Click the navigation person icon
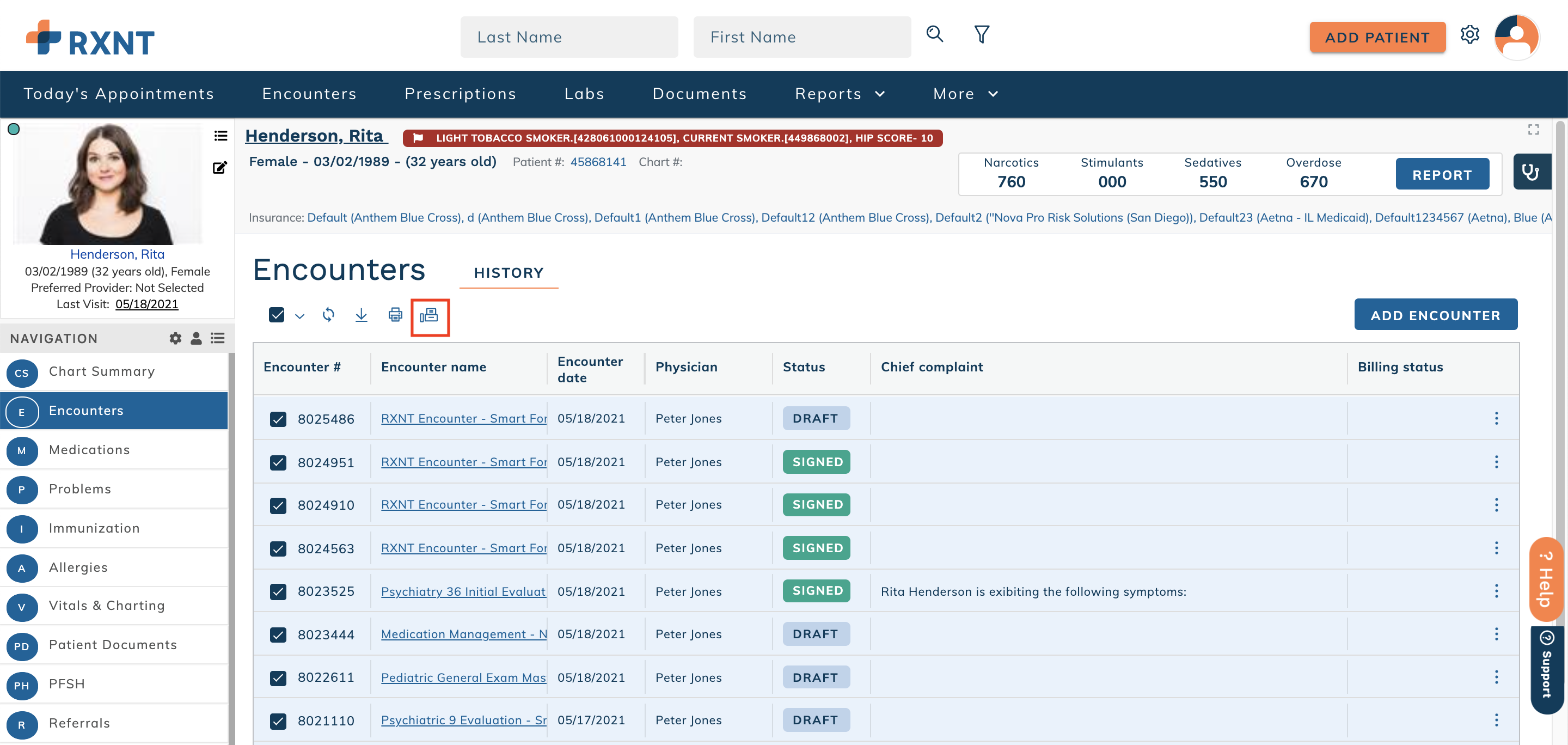The width and height of the screenshot is (1568, 745). click(196, 338)
